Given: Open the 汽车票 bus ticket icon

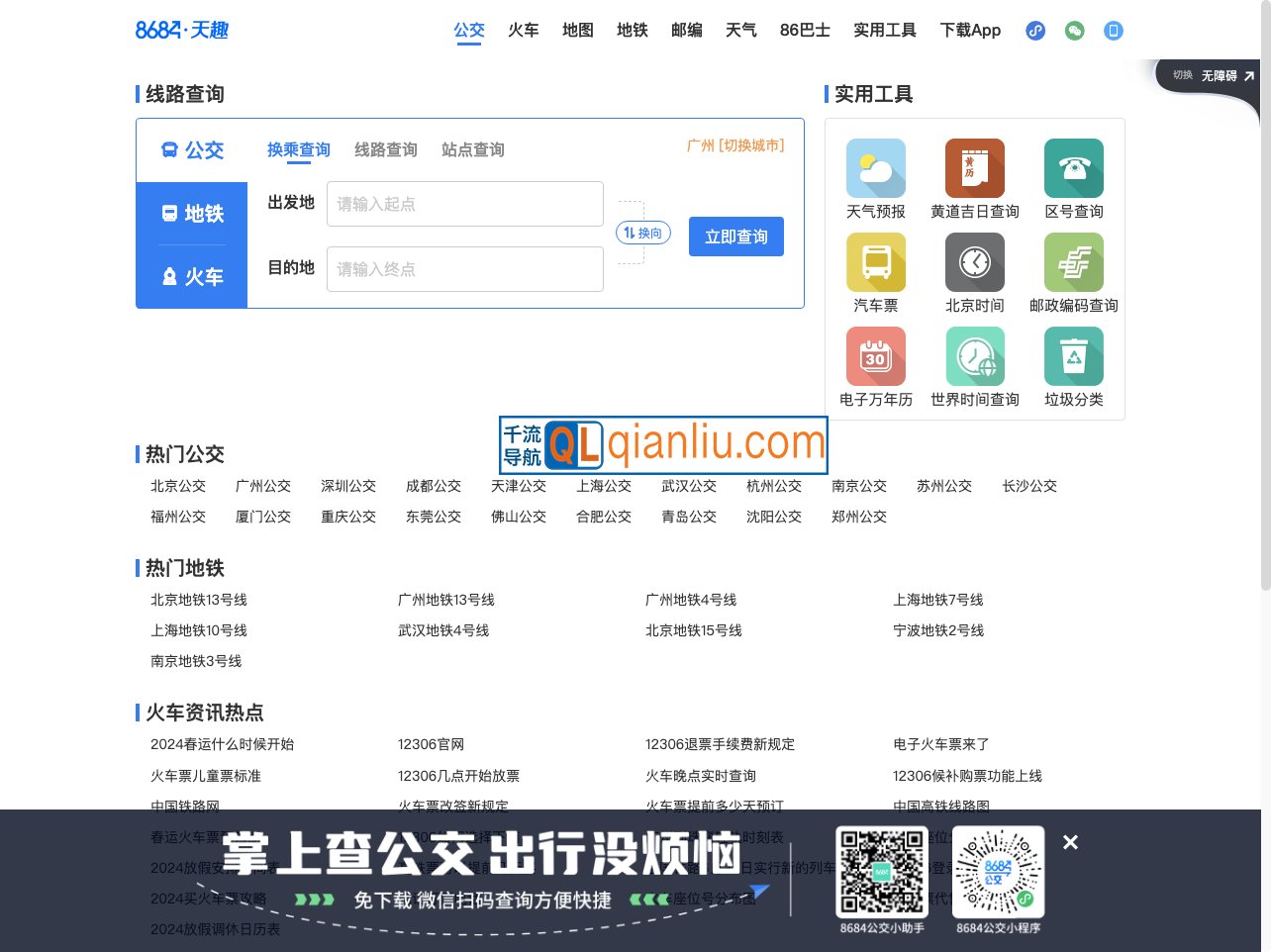Looking at the screenshot, I should tap(875, 262).
